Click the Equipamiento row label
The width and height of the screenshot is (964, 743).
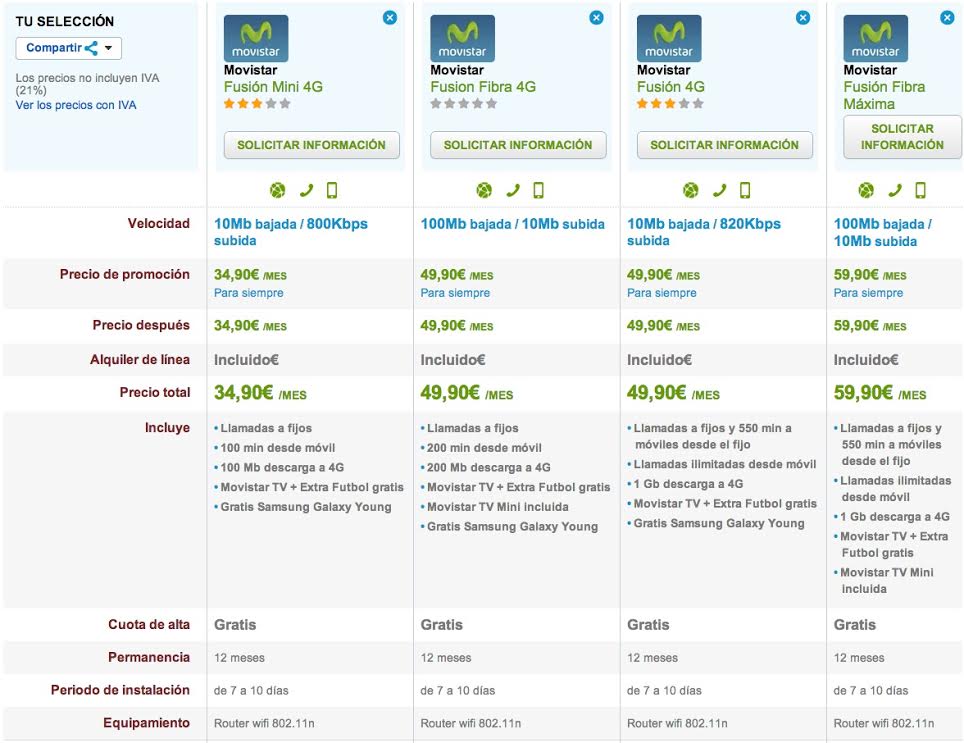(146, 723)
